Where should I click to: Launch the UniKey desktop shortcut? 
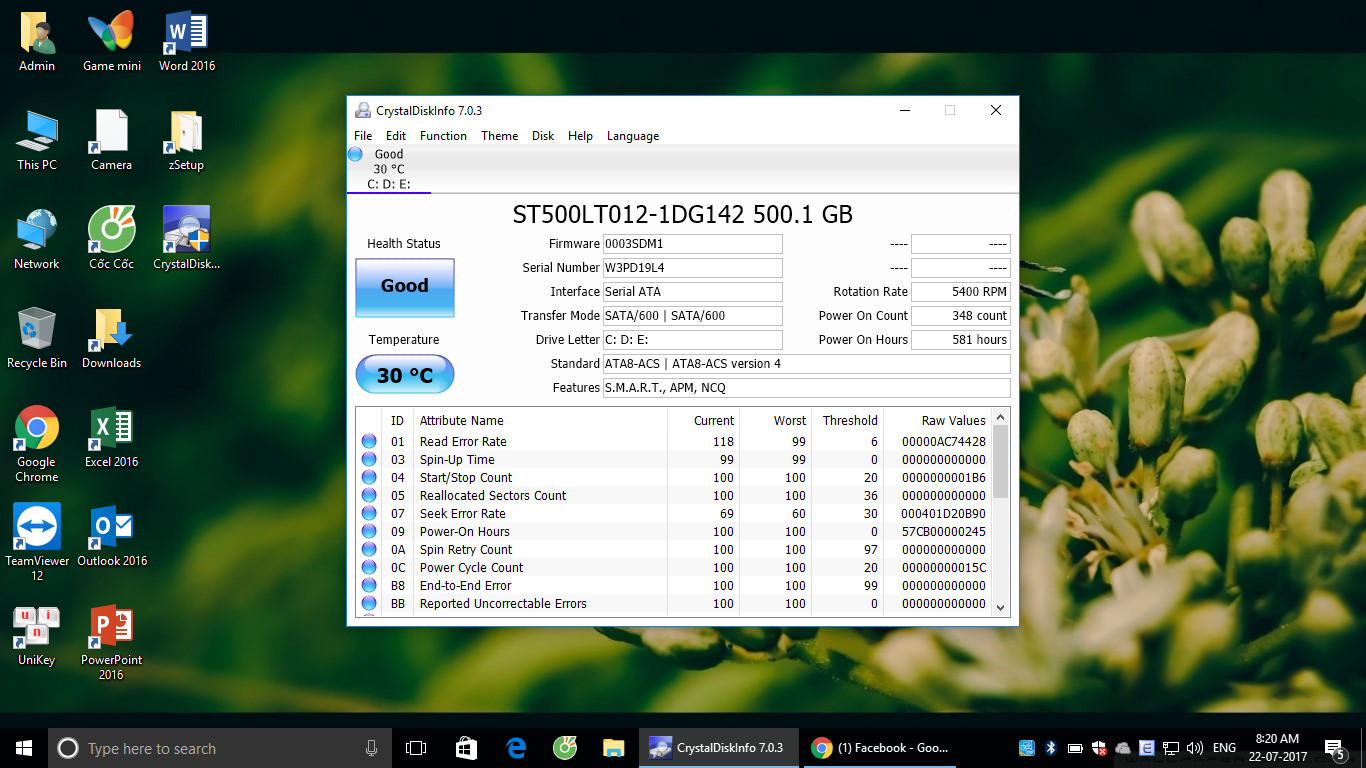tap(37, 635)
